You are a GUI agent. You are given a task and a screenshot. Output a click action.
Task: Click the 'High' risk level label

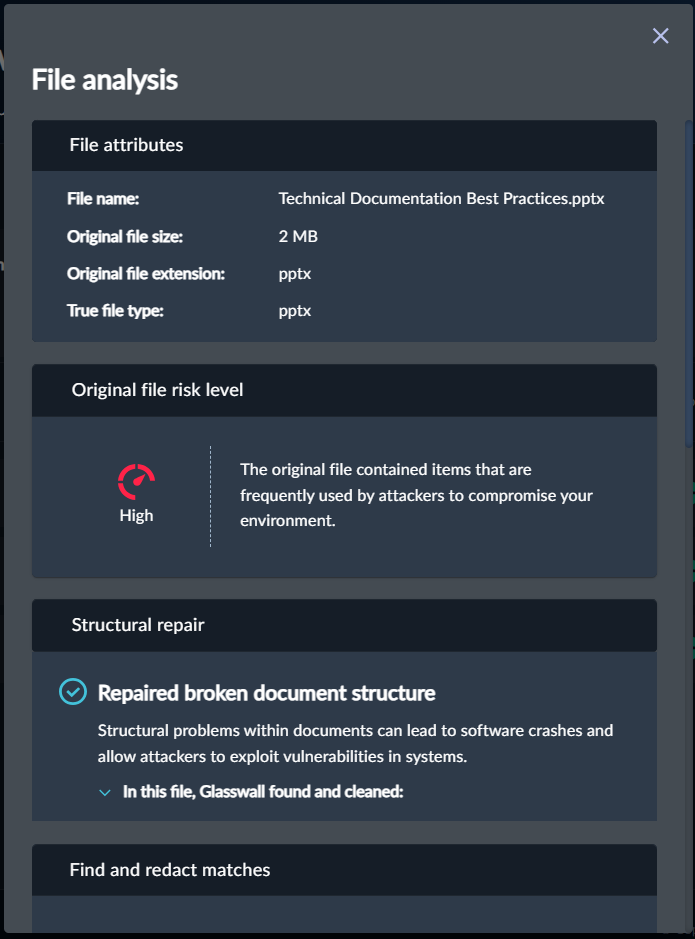click(x=136, y=516)
